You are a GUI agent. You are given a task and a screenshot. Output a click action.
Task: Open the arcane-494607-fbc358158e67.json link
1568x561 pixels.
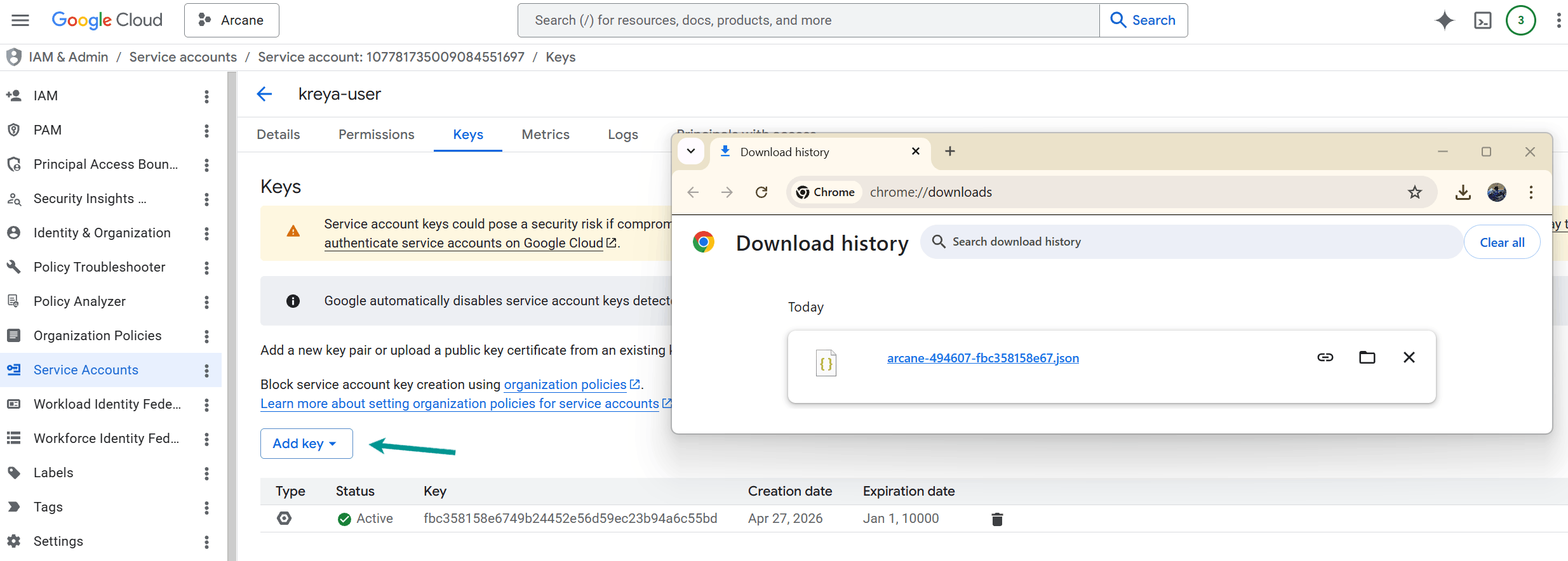982,358
